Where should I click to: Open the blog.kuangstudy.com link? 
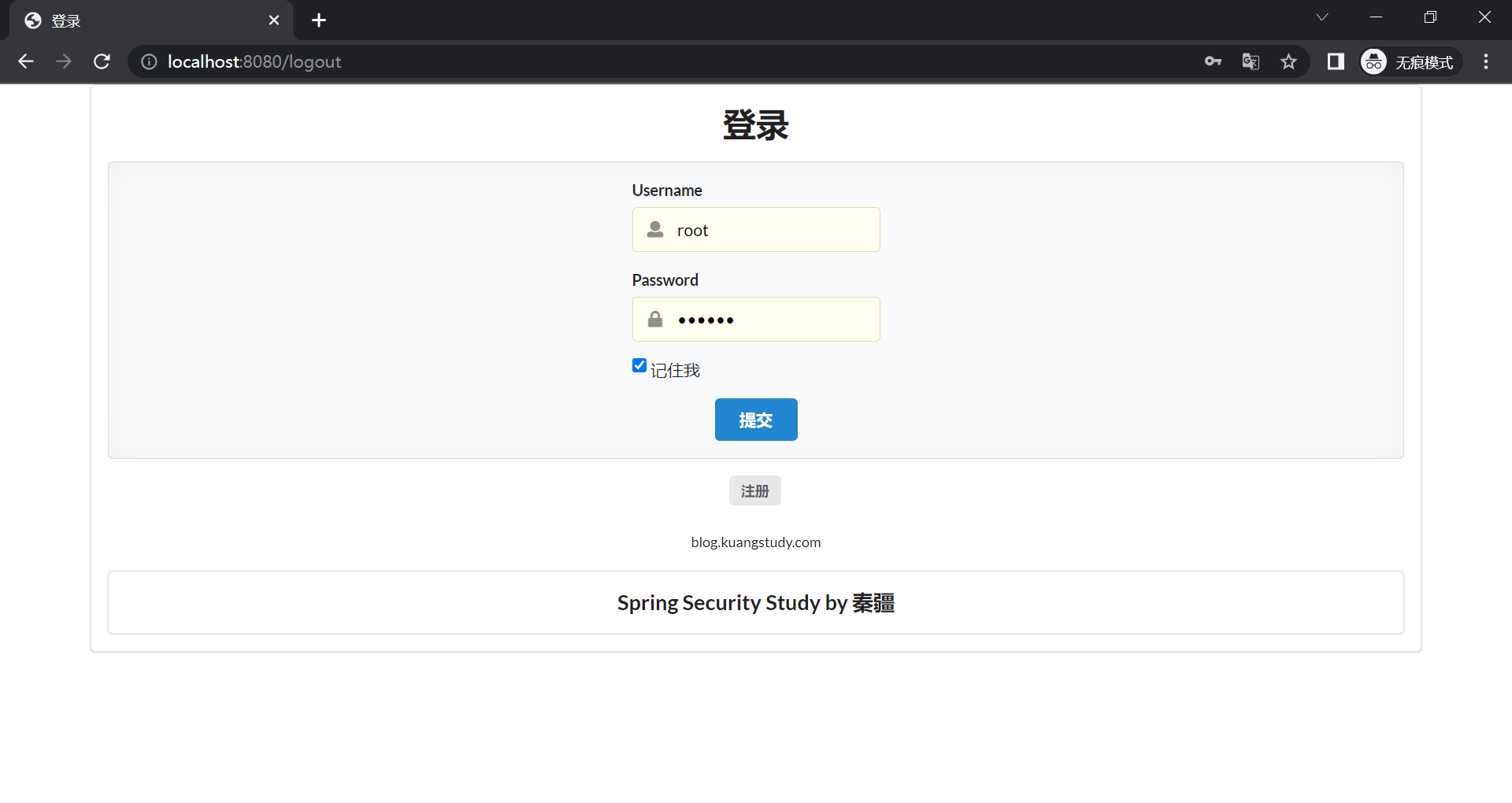pyautogui.click(x=755, y=542)
